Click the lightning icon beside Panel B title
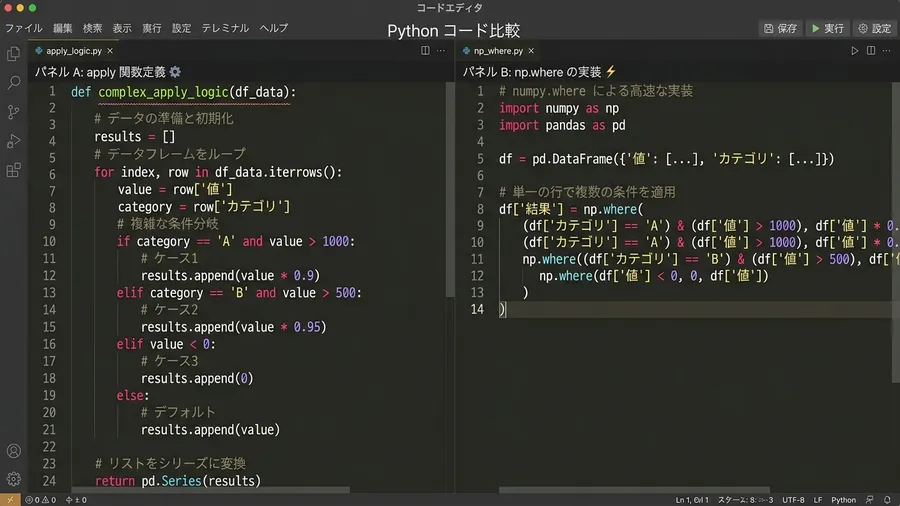 point(611,72)
